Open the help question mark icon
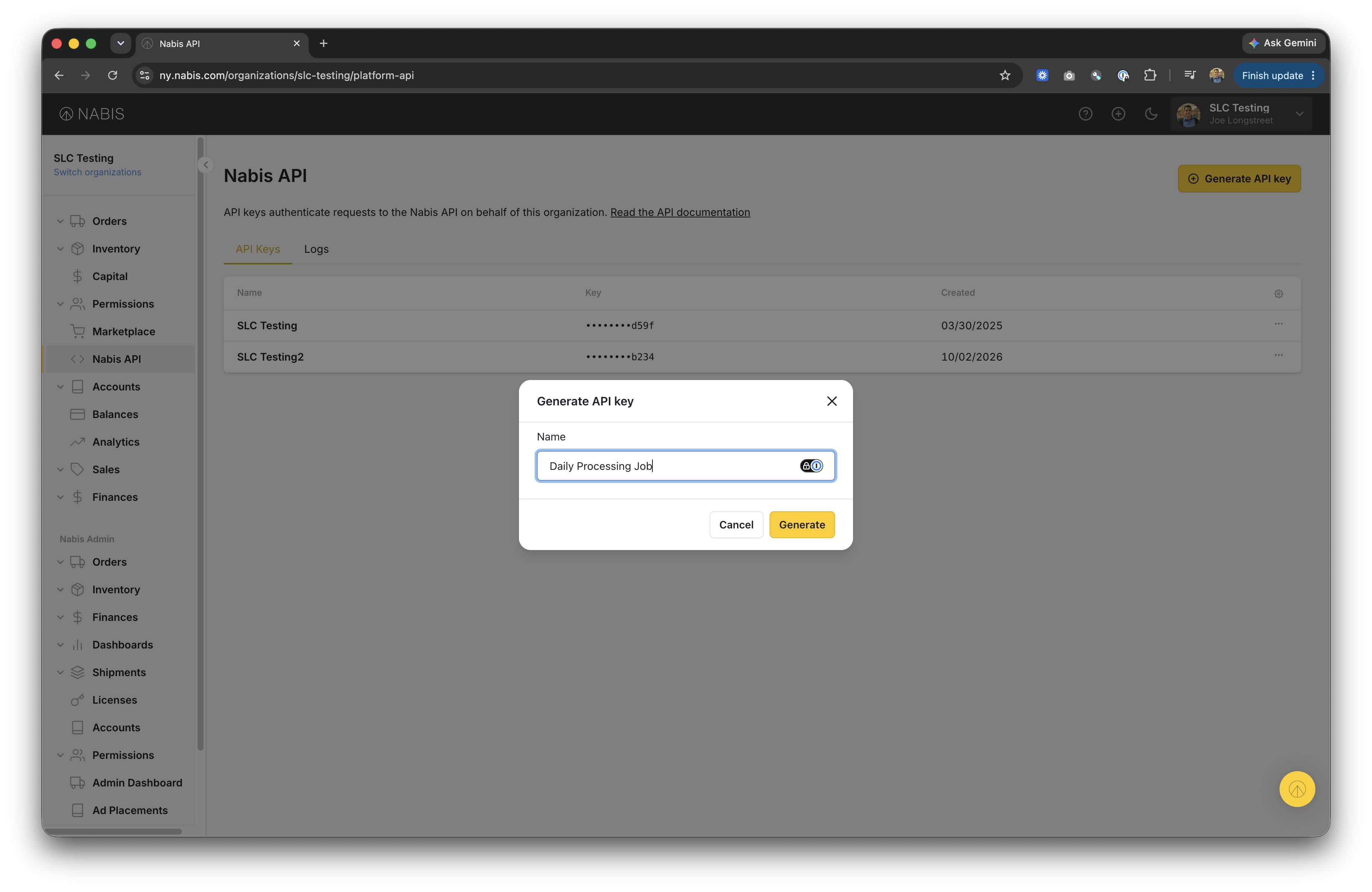Screen dimensions: 1372x892 pos(1086,114)
